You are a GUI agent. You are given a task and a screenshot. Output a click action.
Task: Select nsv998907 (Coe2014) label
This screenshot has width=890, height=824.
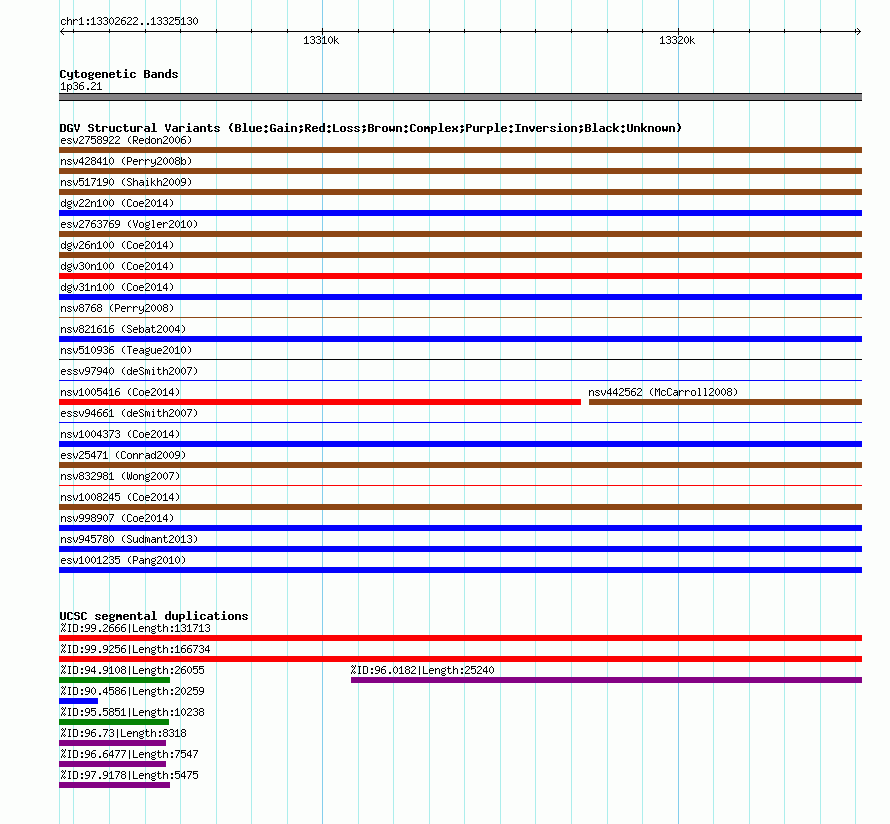click(117, 518)
